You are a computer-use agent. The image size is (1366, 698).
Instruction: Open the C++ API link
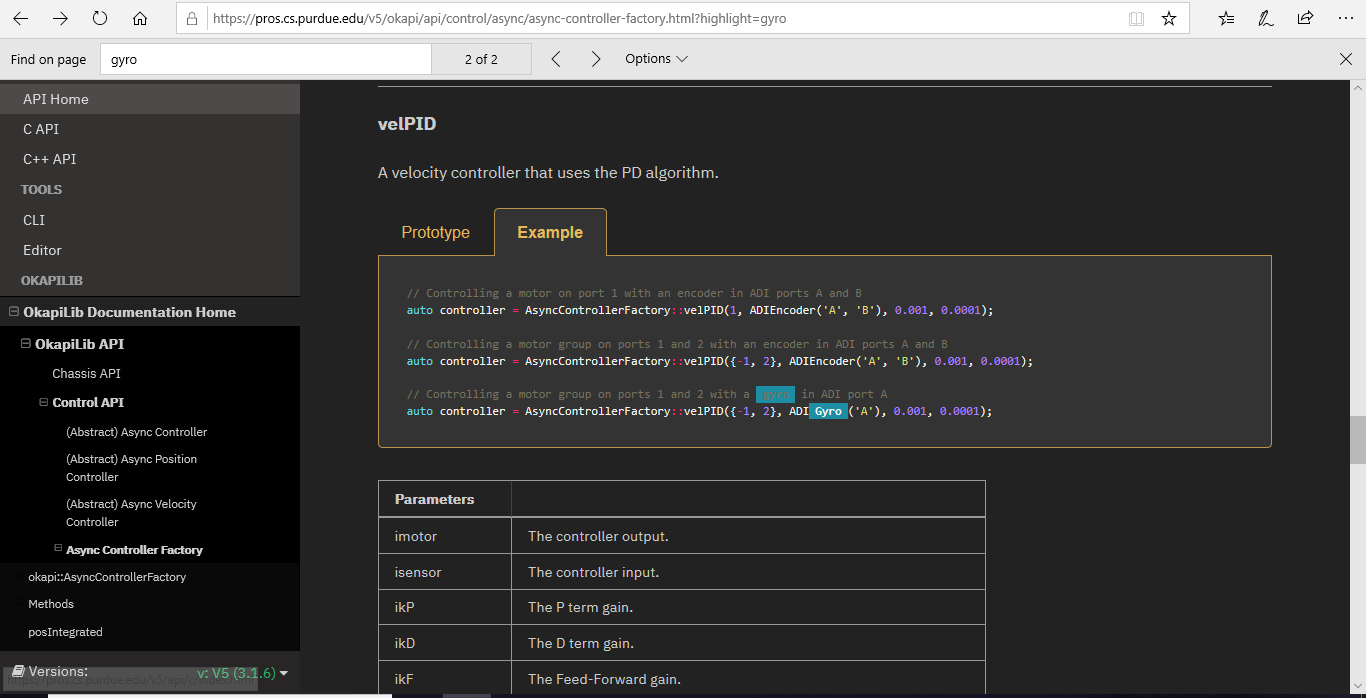50,159
